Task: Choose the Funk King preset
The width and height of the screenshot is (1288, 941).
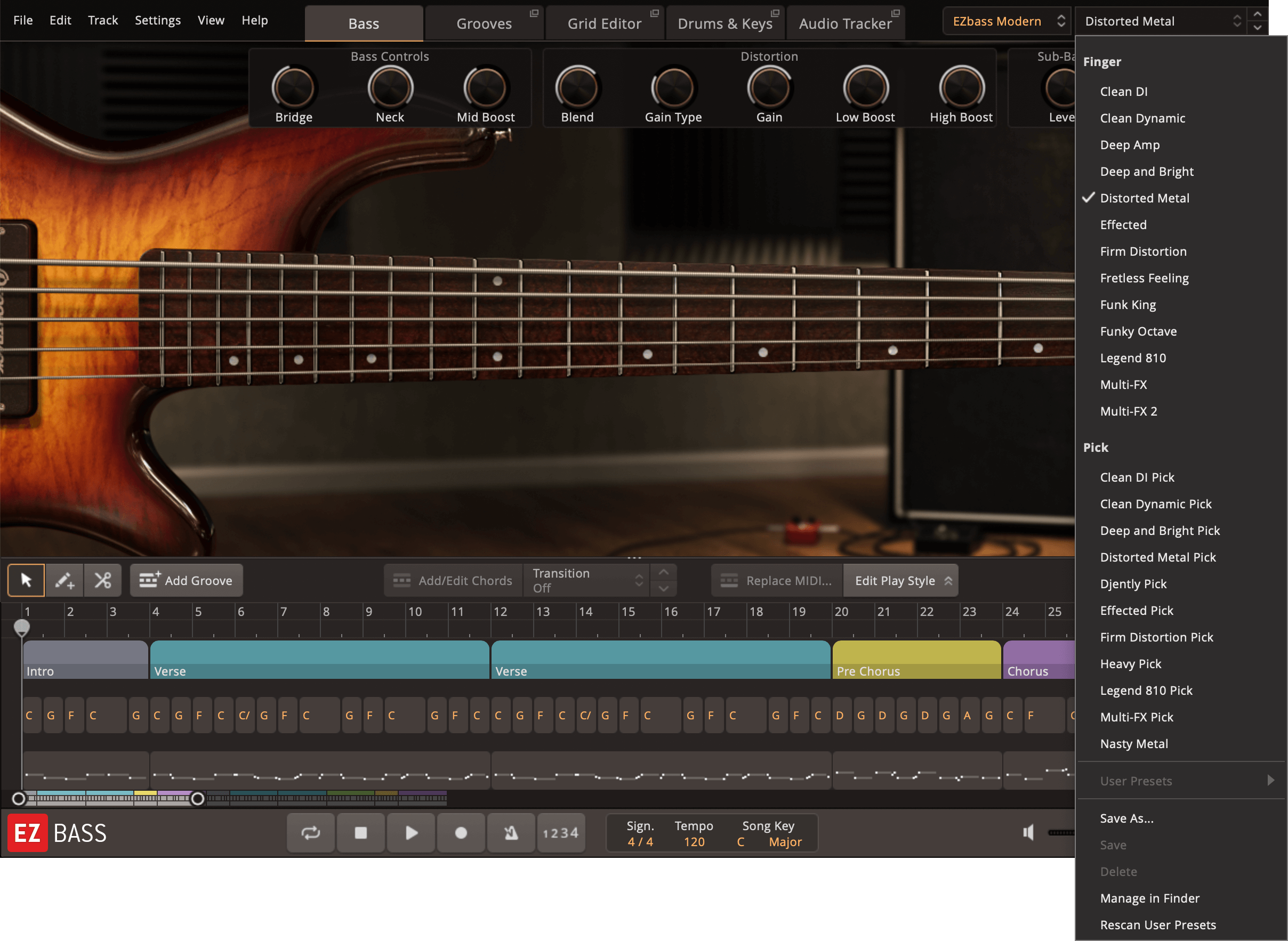Action: point(1128,305)
